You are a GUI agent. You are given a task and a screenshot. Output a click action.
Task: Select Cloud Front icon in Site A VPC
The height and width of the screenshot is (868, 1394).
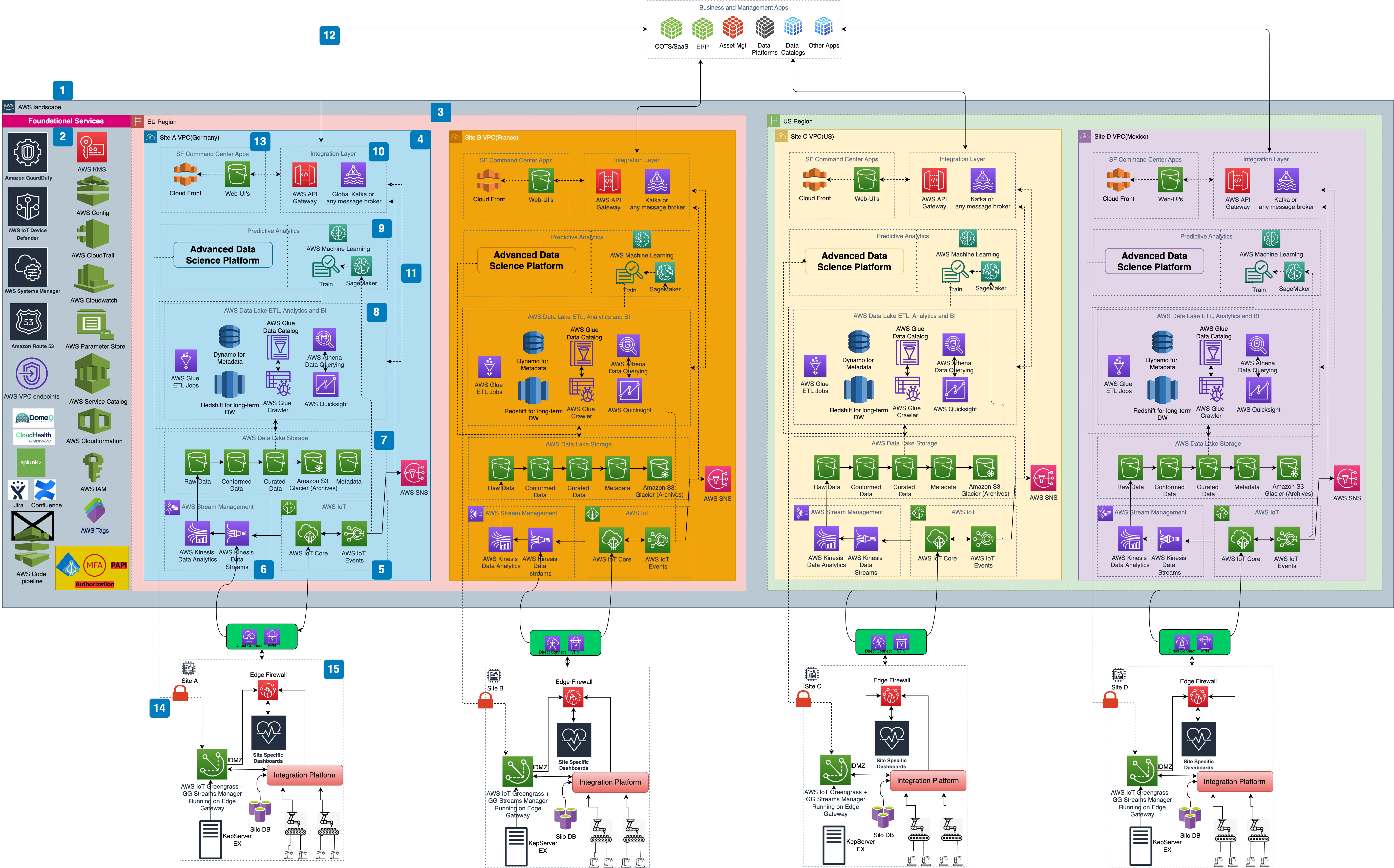[x=185, y=175]
